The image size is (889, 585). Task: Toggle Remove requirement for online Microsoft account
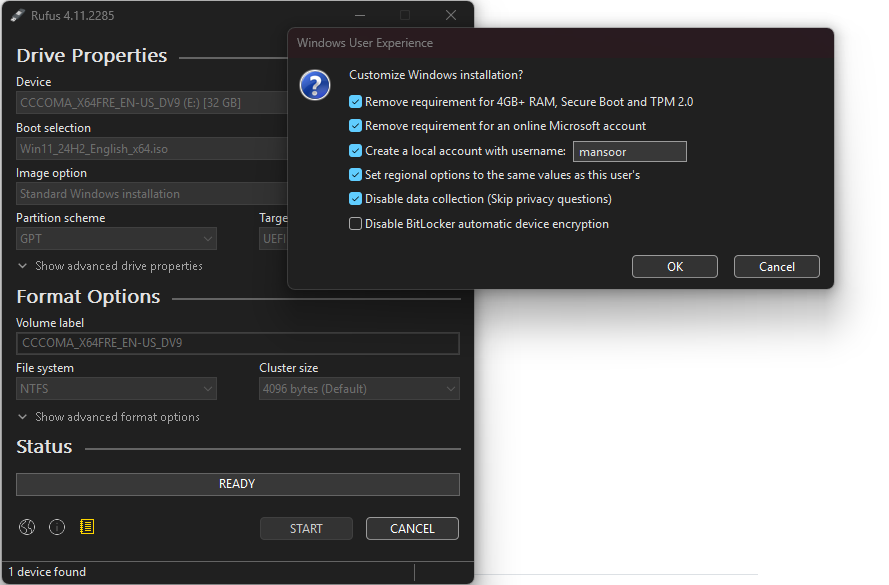click(x=355, y=126)
